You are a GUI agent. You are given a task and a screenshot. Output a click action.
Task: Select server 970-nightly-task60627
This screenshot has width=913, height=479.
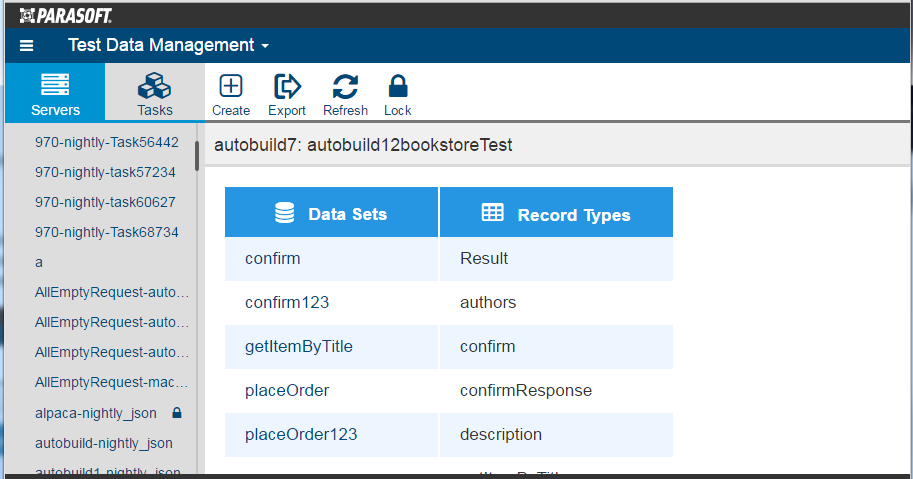105,202
